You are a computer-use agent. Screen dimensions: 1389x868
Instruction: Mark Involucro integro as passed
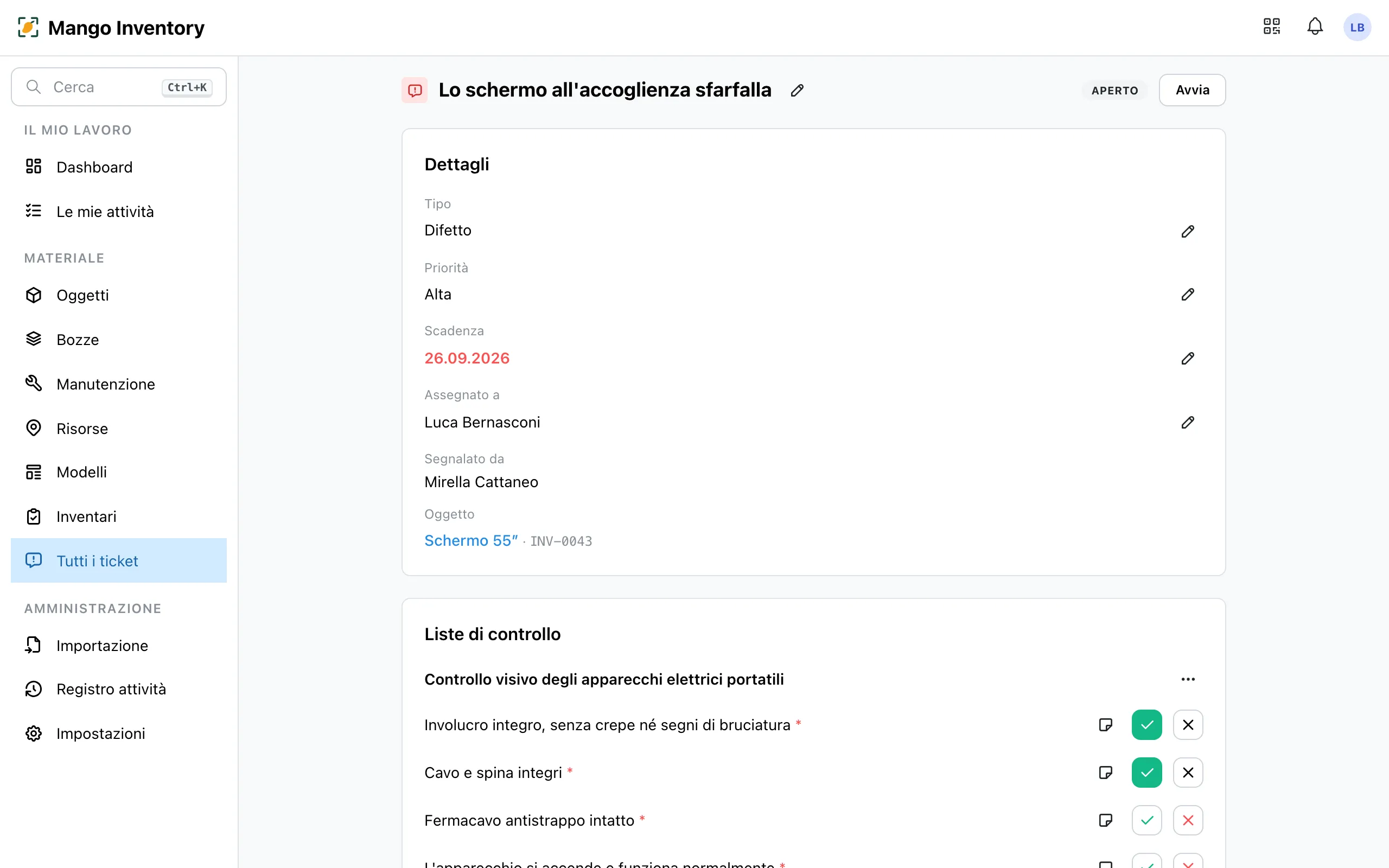coord(1146,724)
